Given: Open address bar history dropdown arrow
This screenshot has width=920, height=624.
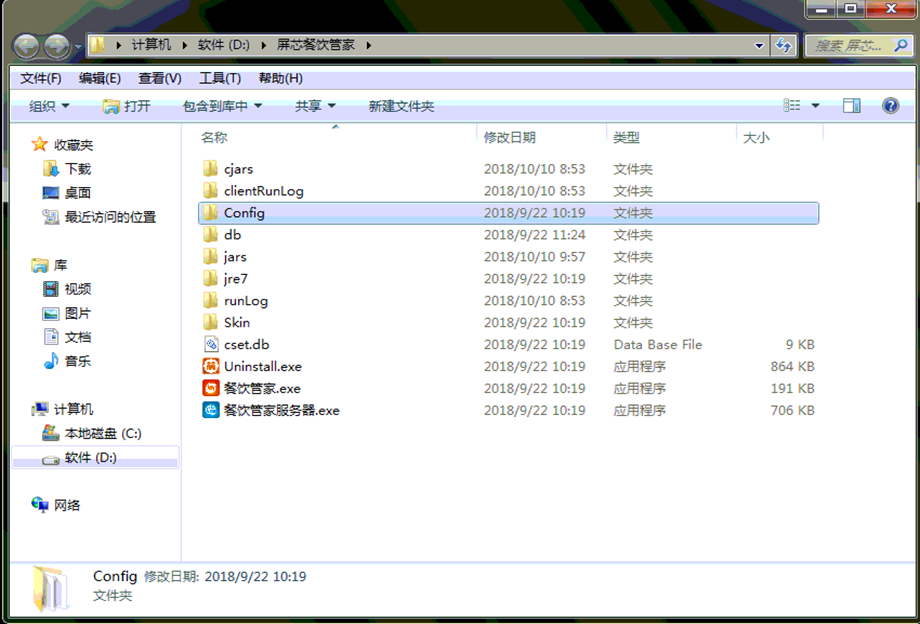Looking at the screenshot, I should tap(759, 46).
